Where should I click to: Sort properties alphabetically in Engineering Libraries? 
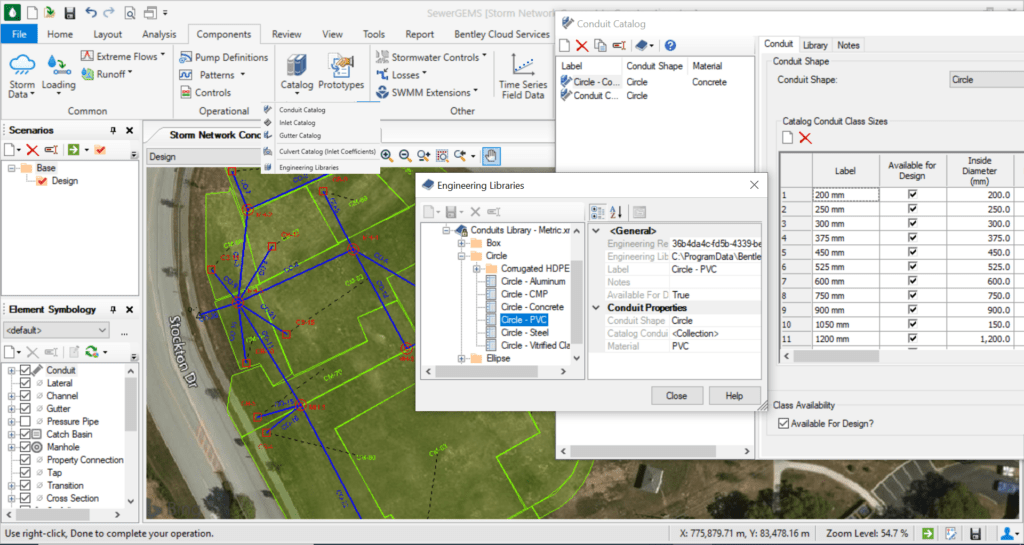coord(616,212)
